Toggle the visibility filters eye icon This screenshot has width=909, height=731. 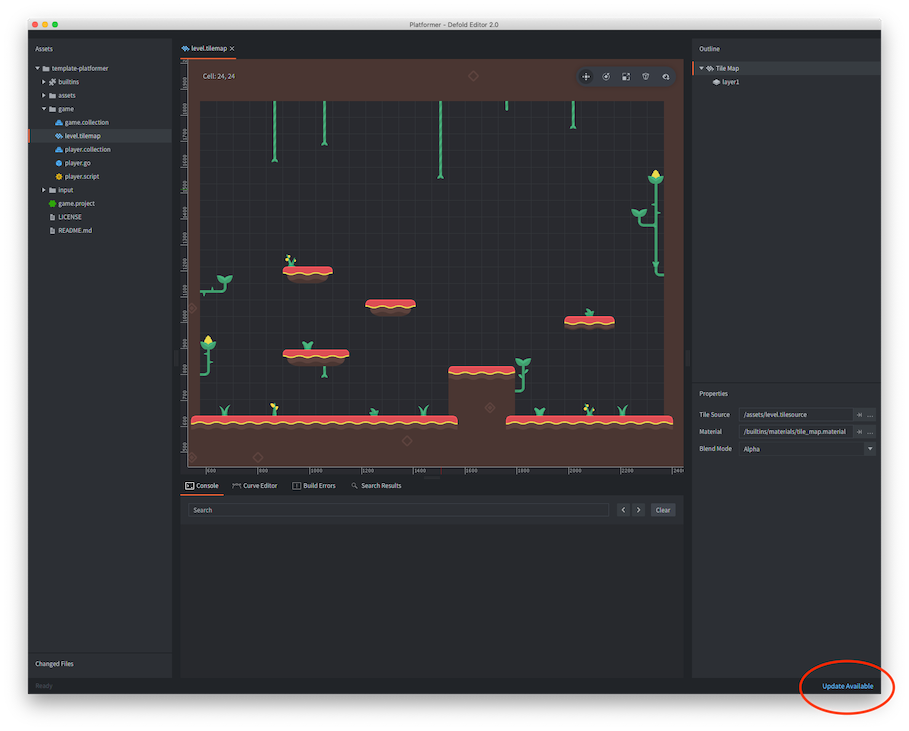665,76
